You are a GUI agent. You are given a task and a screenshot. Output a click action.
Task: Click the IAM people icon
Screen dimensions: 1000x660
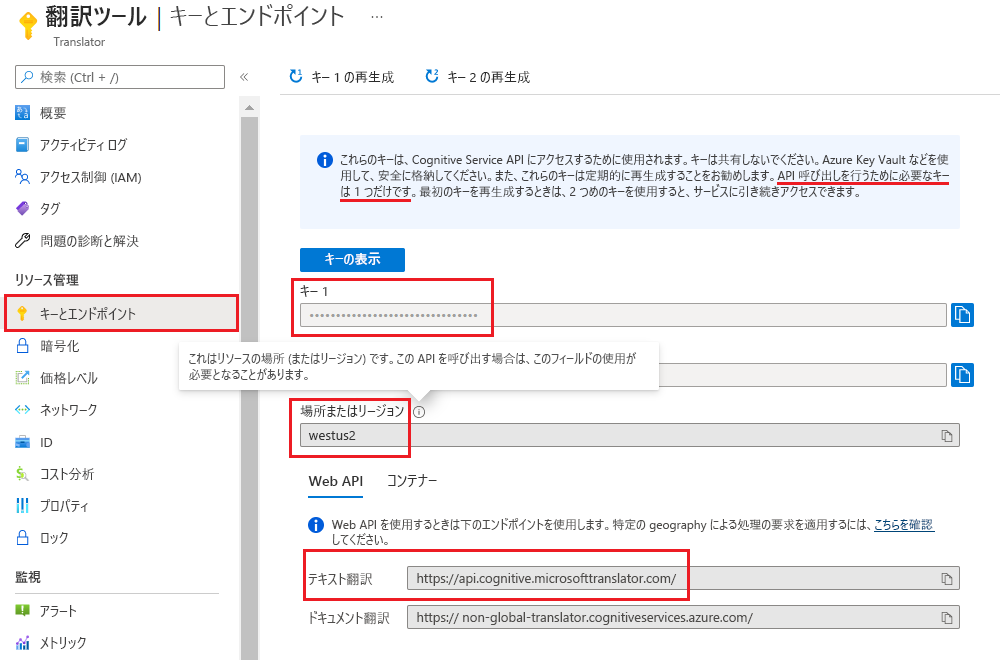[22, 177]
